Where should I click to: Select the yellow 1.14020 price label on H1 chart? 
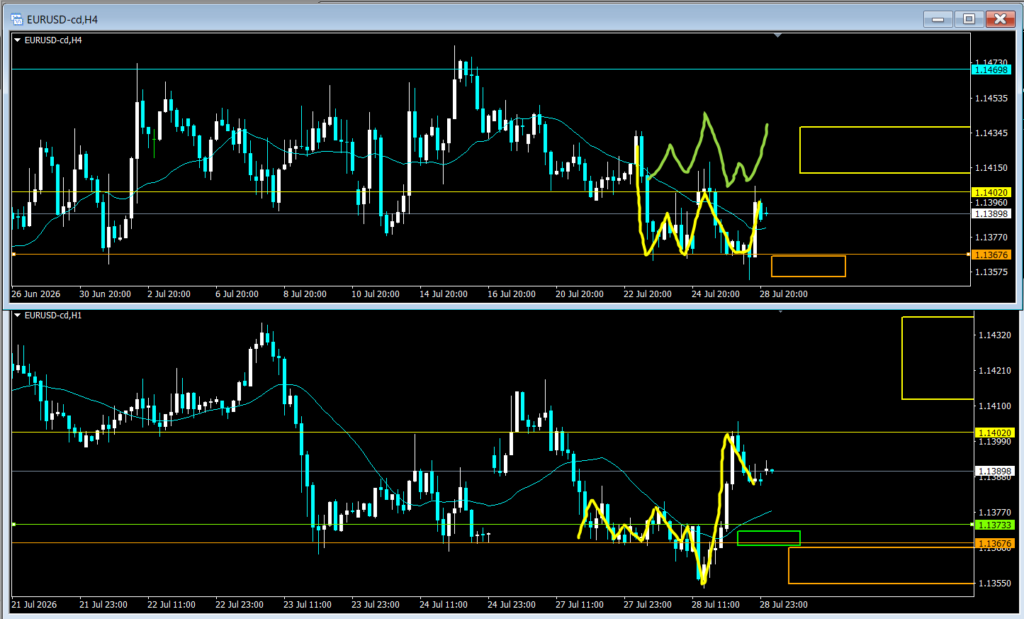click(995, 433)
